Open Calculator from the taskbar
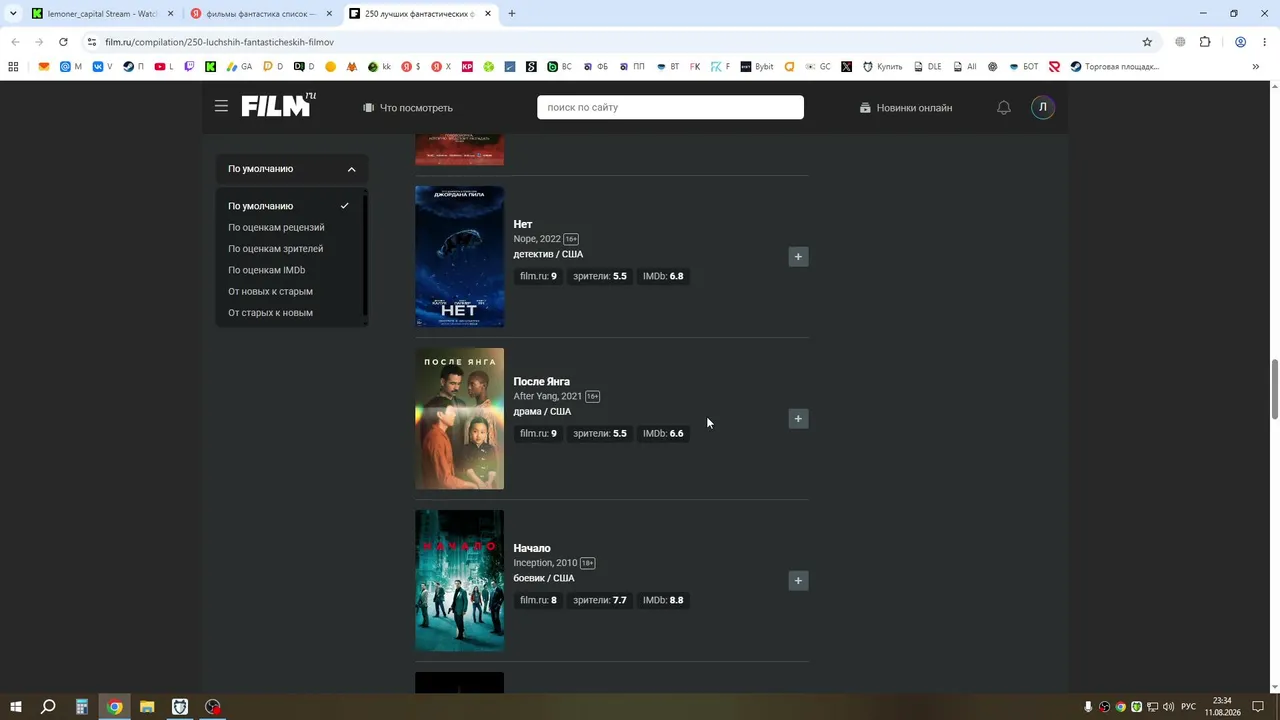The height and width of the screenshot is (720, 1280). point(82,707)
